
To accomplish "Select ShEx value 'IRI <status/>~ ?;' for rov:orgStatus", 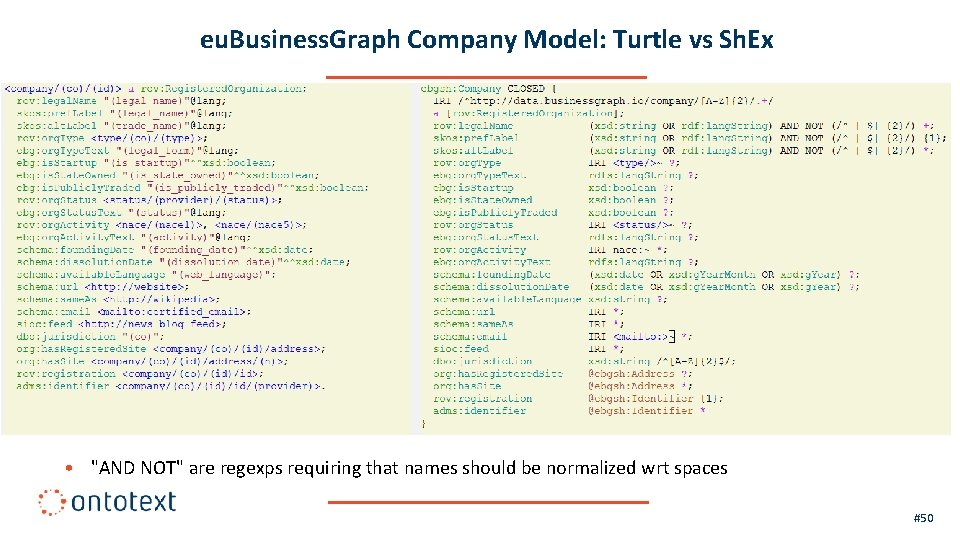I will [640, 225].
